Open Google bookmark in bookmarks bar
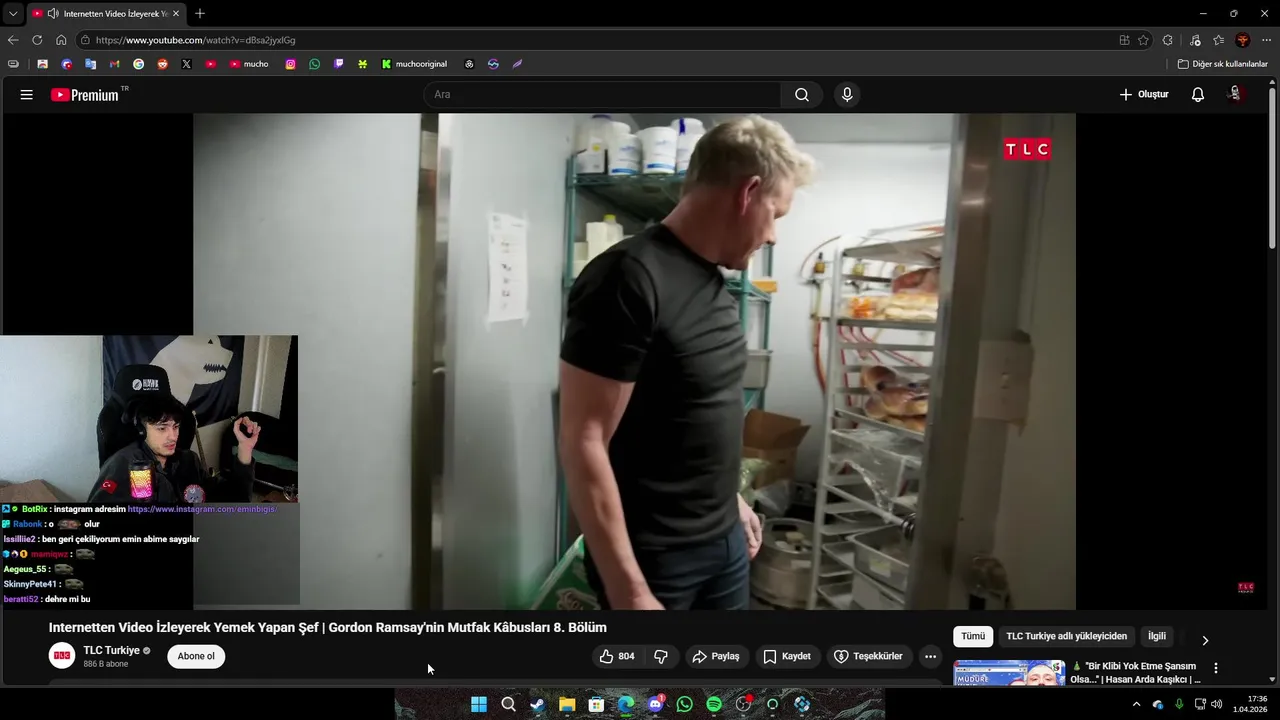 [x=138, y=64]
